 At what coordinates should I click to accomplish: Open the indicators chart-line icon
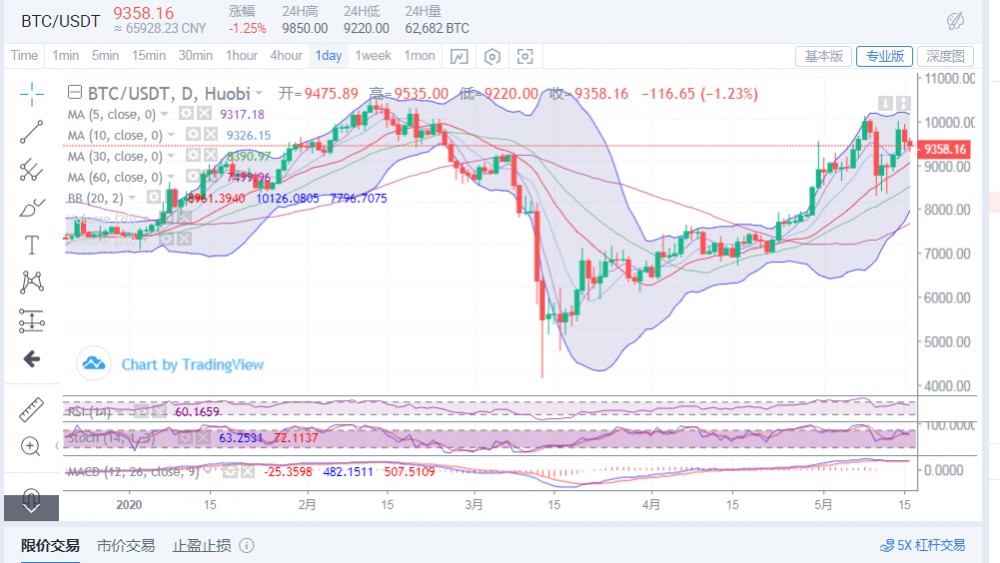click(x=458, y=56)
